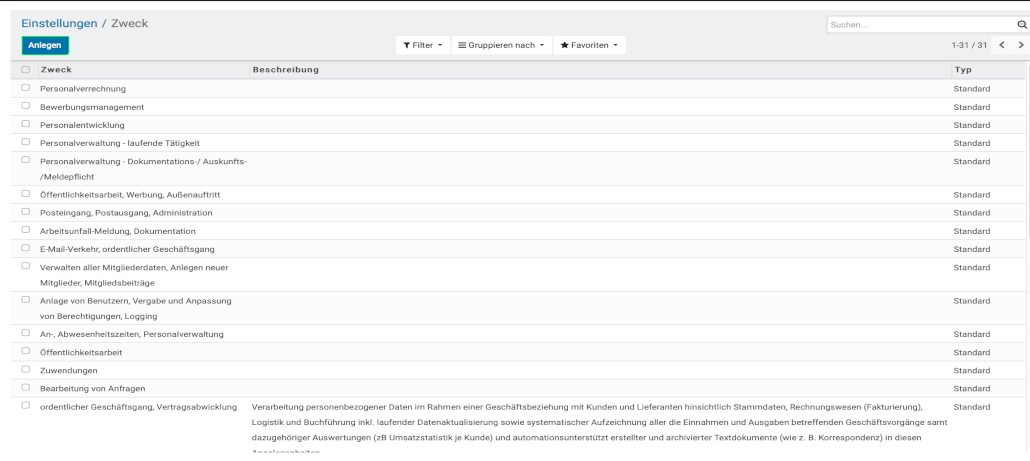The width and height of the screenshot is (1030, 461).
Task: Open the Filter dropdown
Action: click(x=422, y=45)
